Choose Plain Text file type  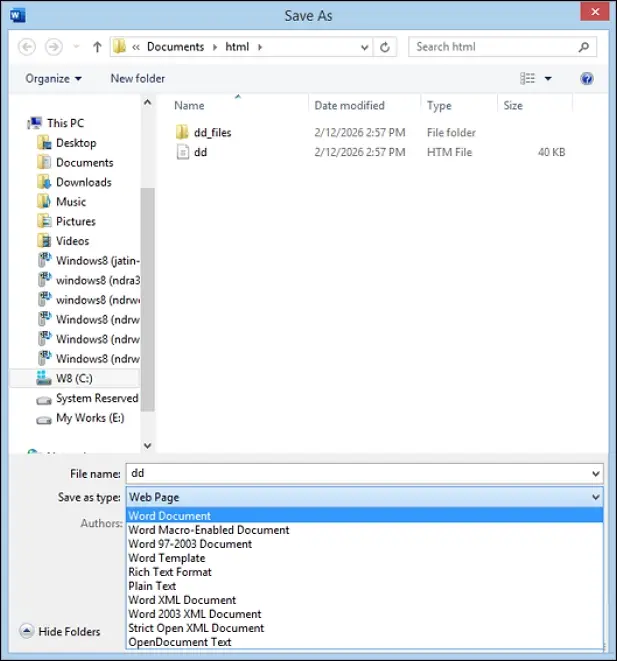pos(365,586)
